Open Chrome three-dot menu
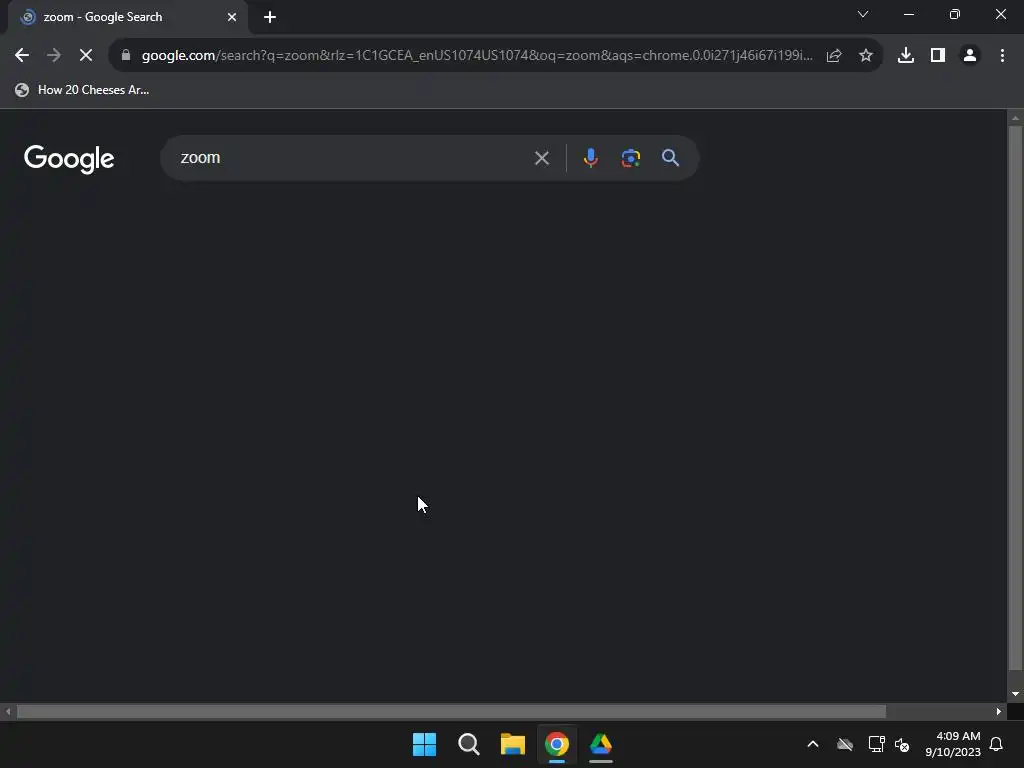This screenshot has width=1024, height=768. 1002,56
